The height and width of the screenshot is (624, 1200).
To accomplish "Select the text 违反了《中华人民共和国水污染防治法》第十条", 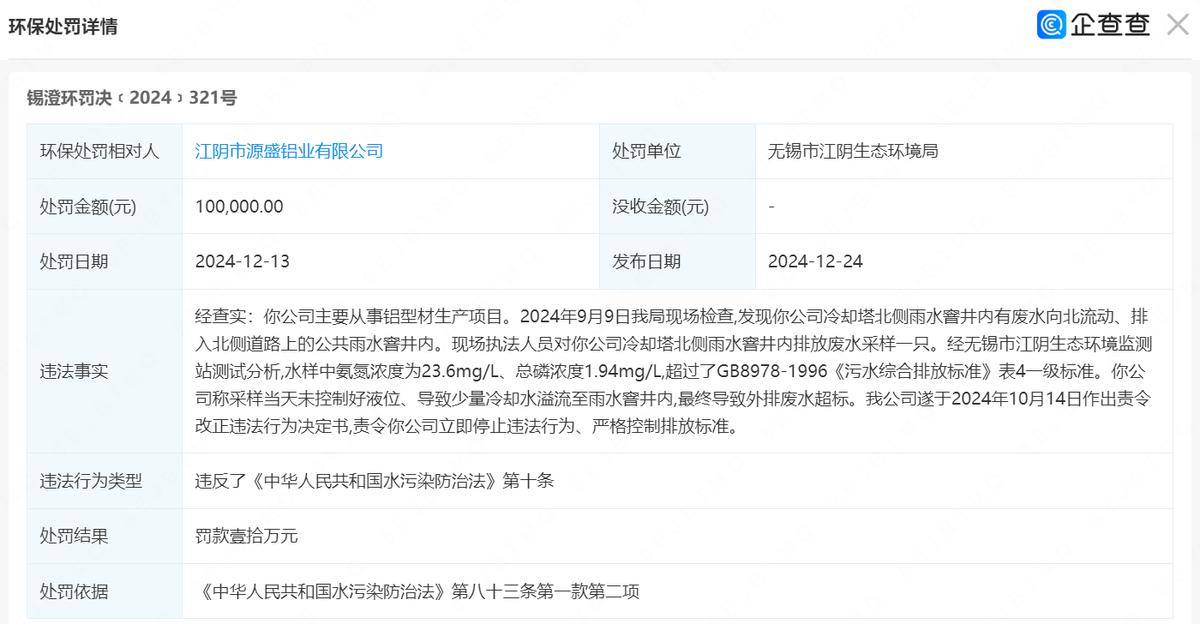I will point(374,481).
